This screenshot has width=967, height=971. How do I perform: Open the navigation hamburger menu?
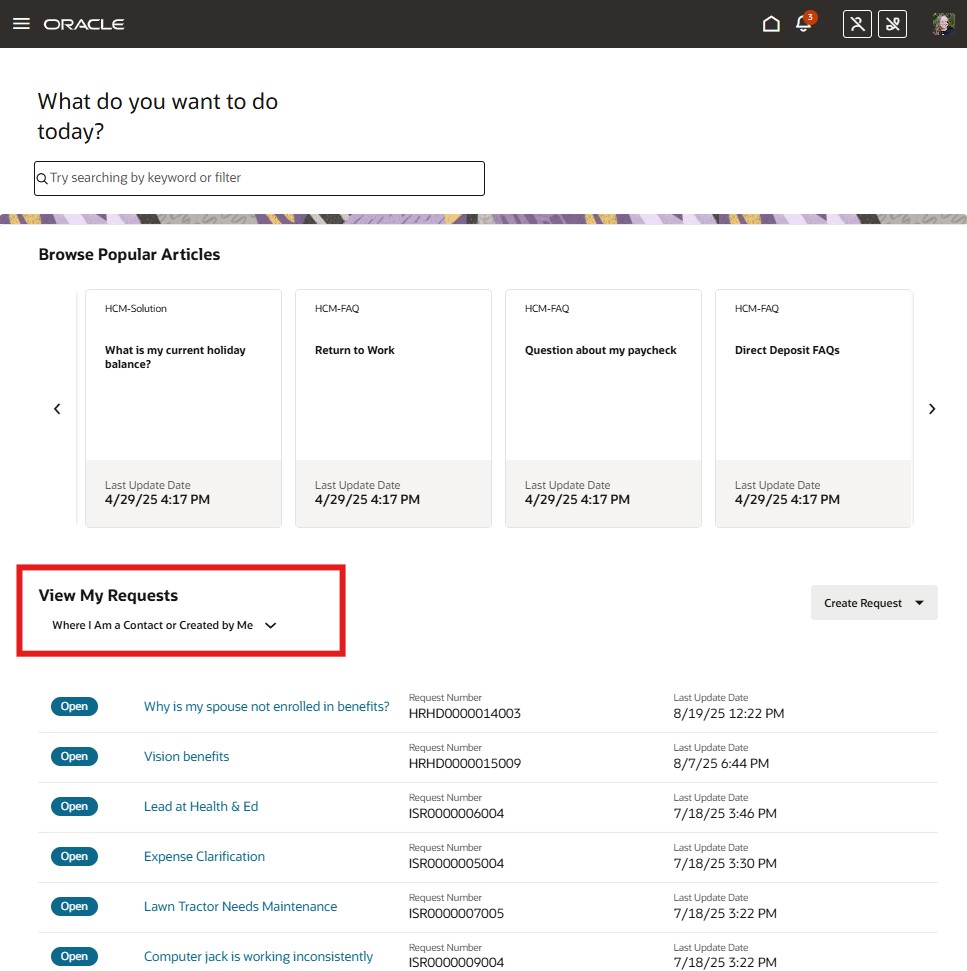click(21, 23)
